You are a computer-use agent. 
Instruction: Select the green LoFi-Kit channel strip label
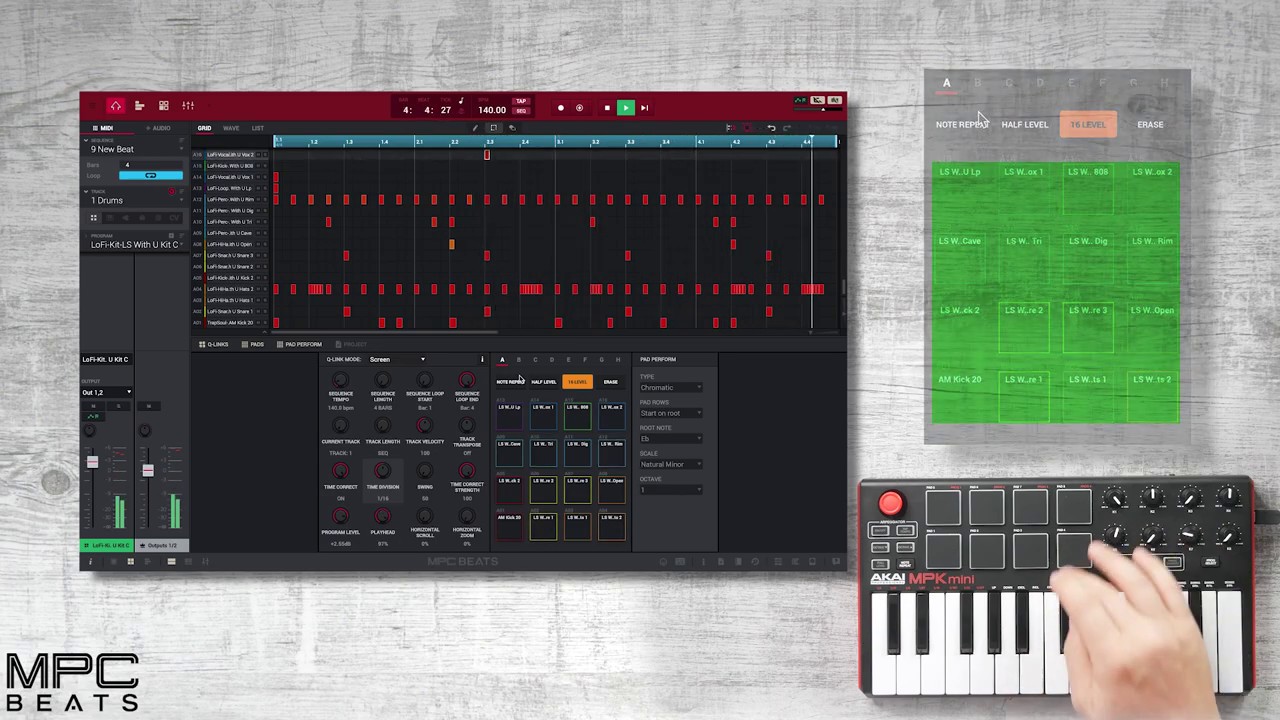coord(106,545)
